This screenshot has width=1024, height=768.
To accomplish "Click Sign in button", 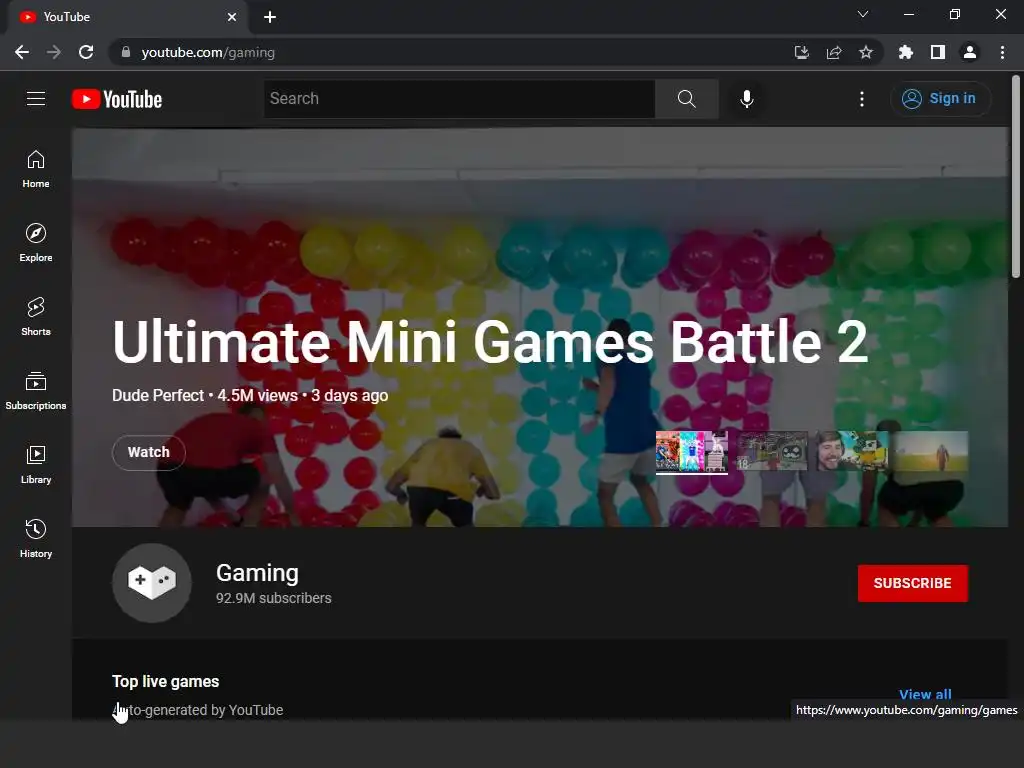I will tap(940, 99).
